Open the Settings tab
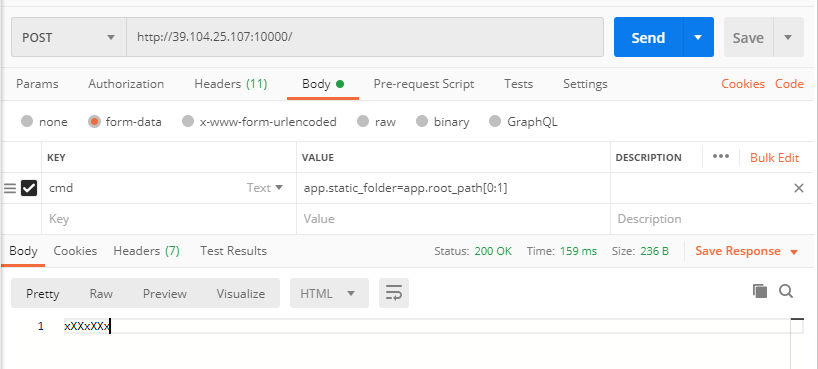The height and width of the screenshot is (369, 818). coord(585,84)
